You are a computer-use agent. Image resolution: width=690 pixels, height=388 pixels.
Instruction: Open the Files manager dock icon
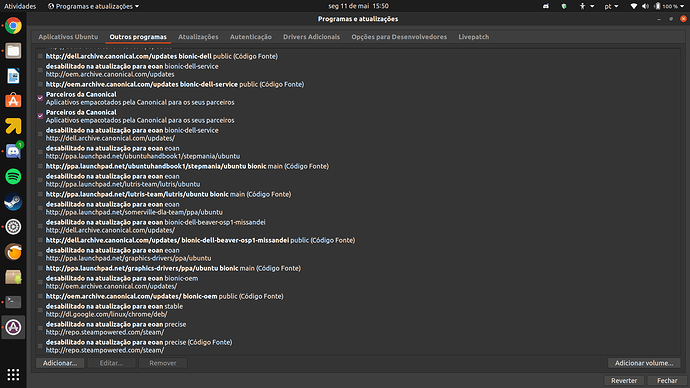point(13,51)
